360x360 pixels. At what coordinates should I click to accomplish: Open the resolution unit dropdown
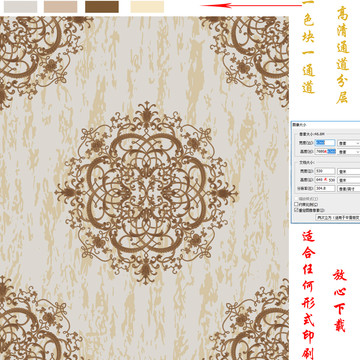[349, 189]
